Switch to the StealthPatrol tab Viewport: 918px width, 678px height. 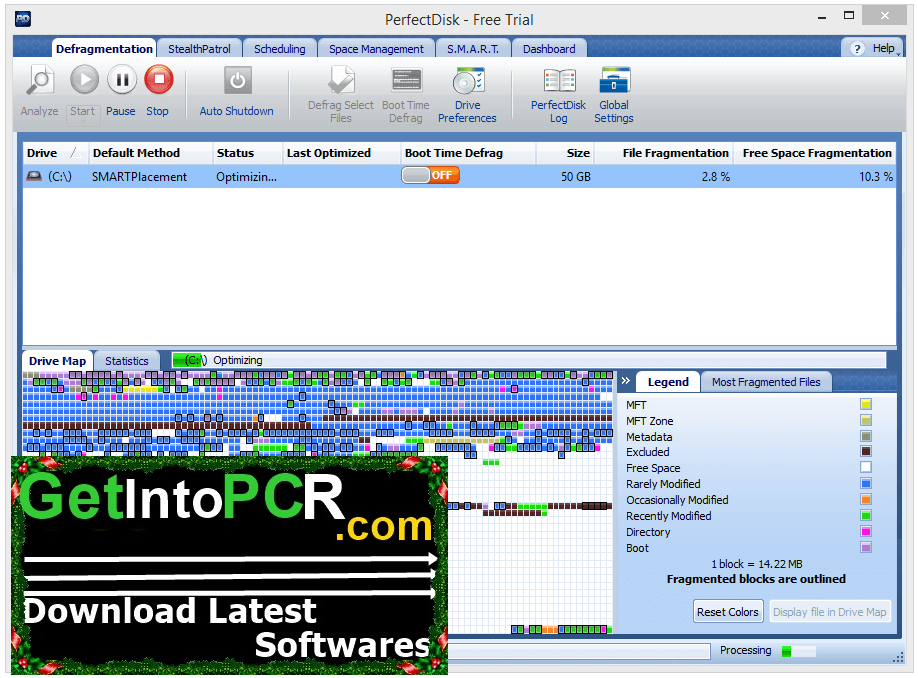coord(200,49)
